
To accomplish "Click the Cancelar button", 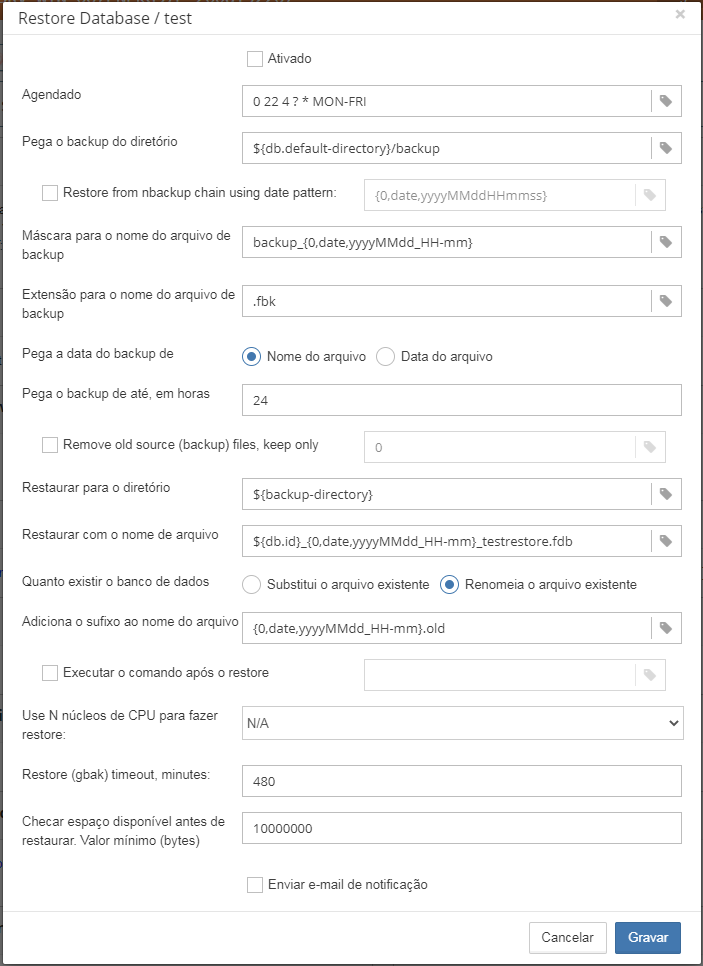I will [x=567, y=938].
